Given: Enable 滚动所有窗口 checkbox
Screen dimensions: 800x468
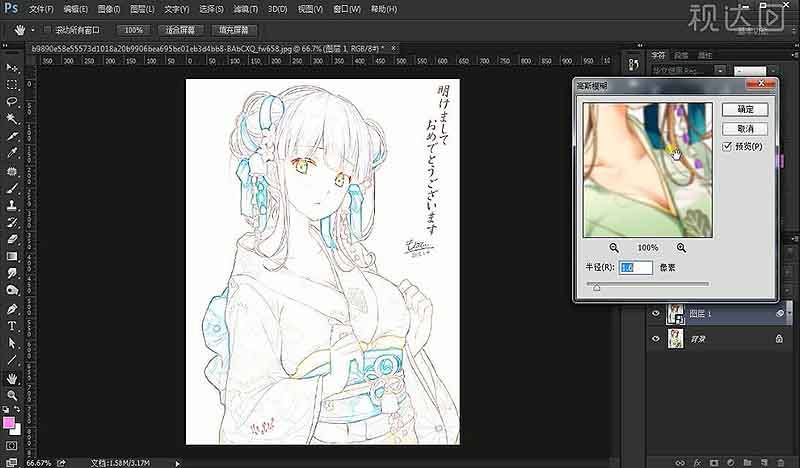Looking at the screenshot, I should click(x=47, y=30).
